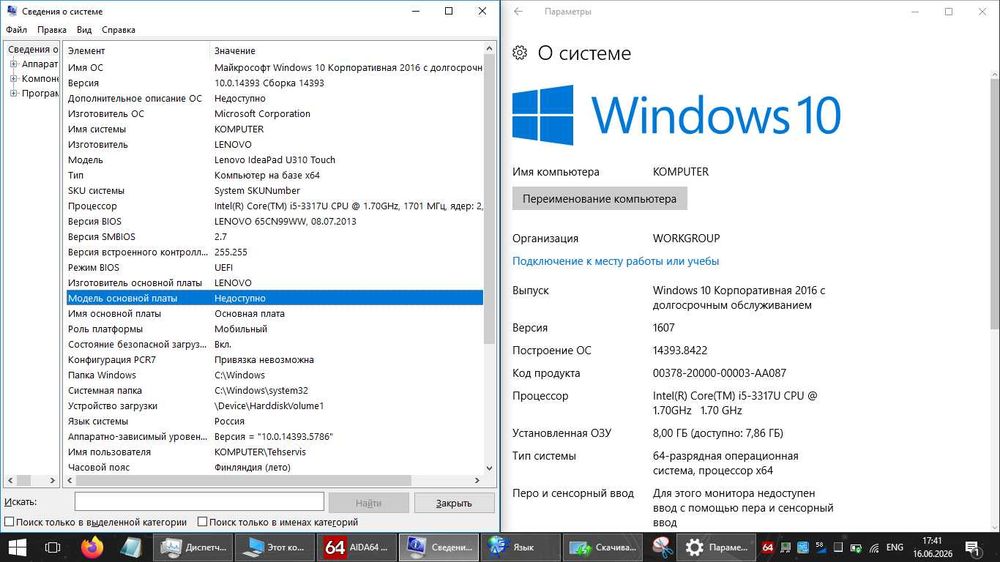Screen dimensions: 1000x562
Task: Open the Правка menu
Action: [x=52, y=29]
